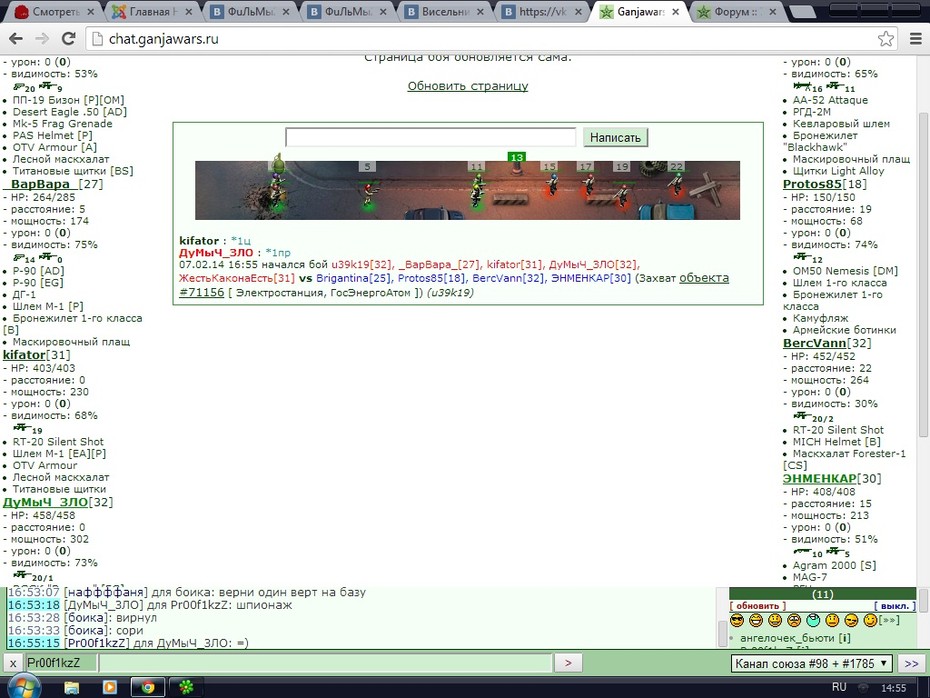Screen dimensions: 930x698
Task: Send the chat message with > button
Action: pyautogui.click(x=568, y=663)
